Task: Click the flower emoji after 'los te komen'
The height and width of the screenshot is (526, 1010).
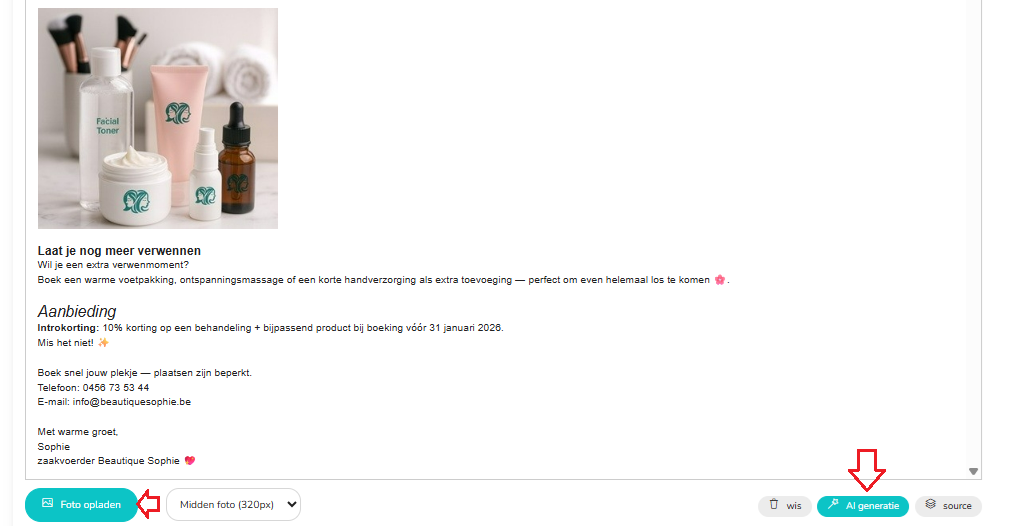Action: (x=719, y=280)
